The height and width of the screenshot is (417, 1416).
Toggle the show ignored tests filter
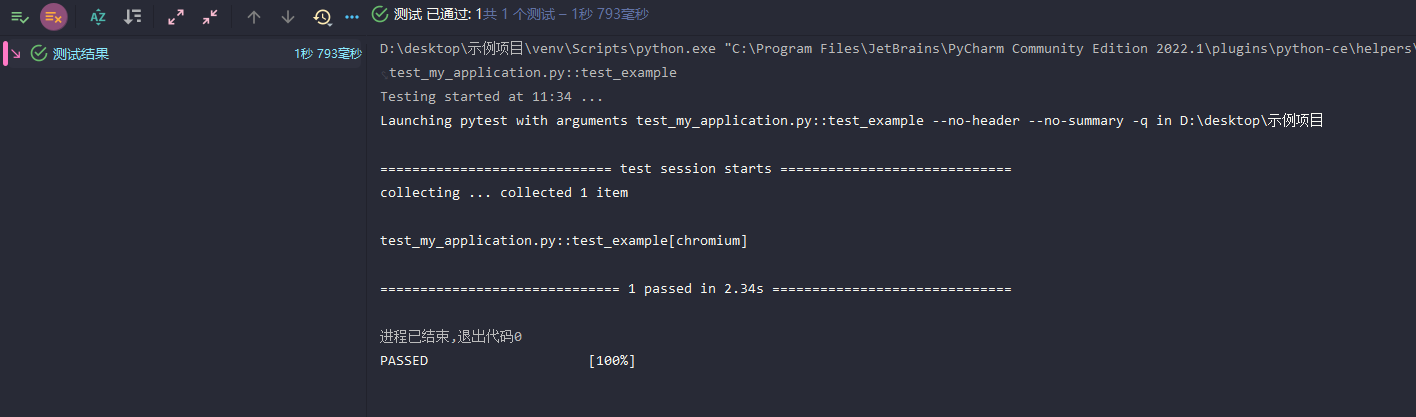(54, 16)
